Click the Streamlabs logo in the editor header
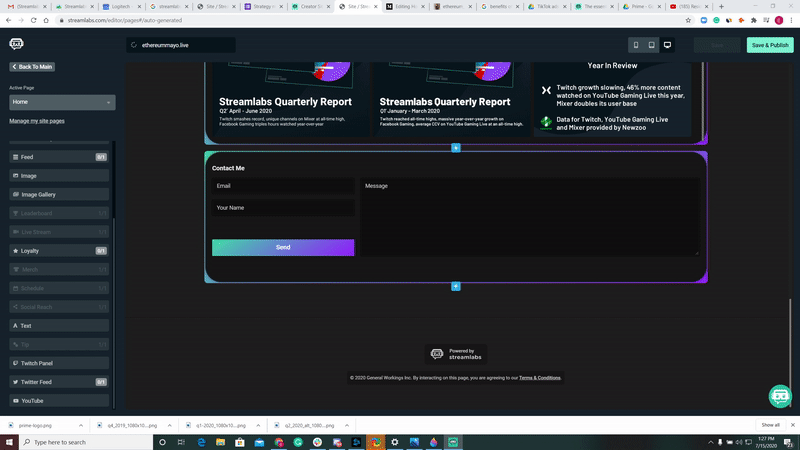The image size is (800, 450). pyautogui.click(x=16, y=44)
